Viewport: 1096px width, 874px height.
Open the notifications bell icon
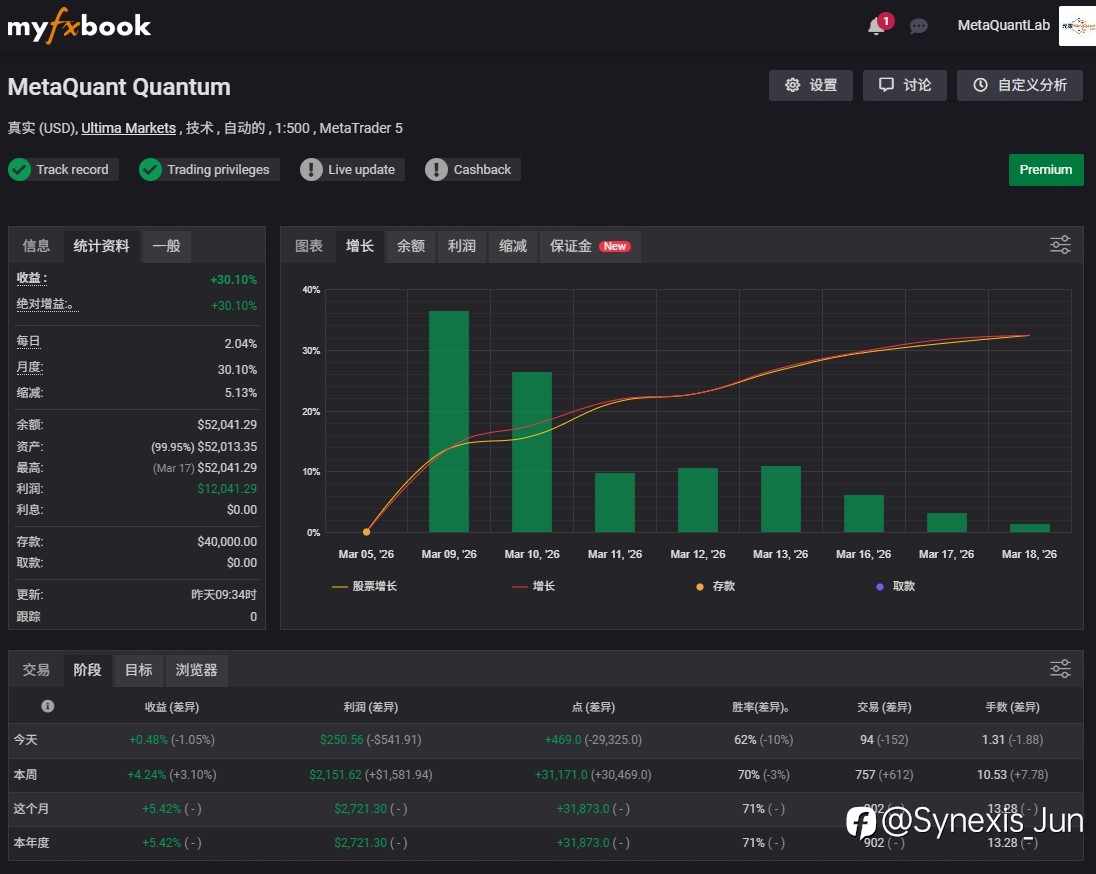coord(876,27)
